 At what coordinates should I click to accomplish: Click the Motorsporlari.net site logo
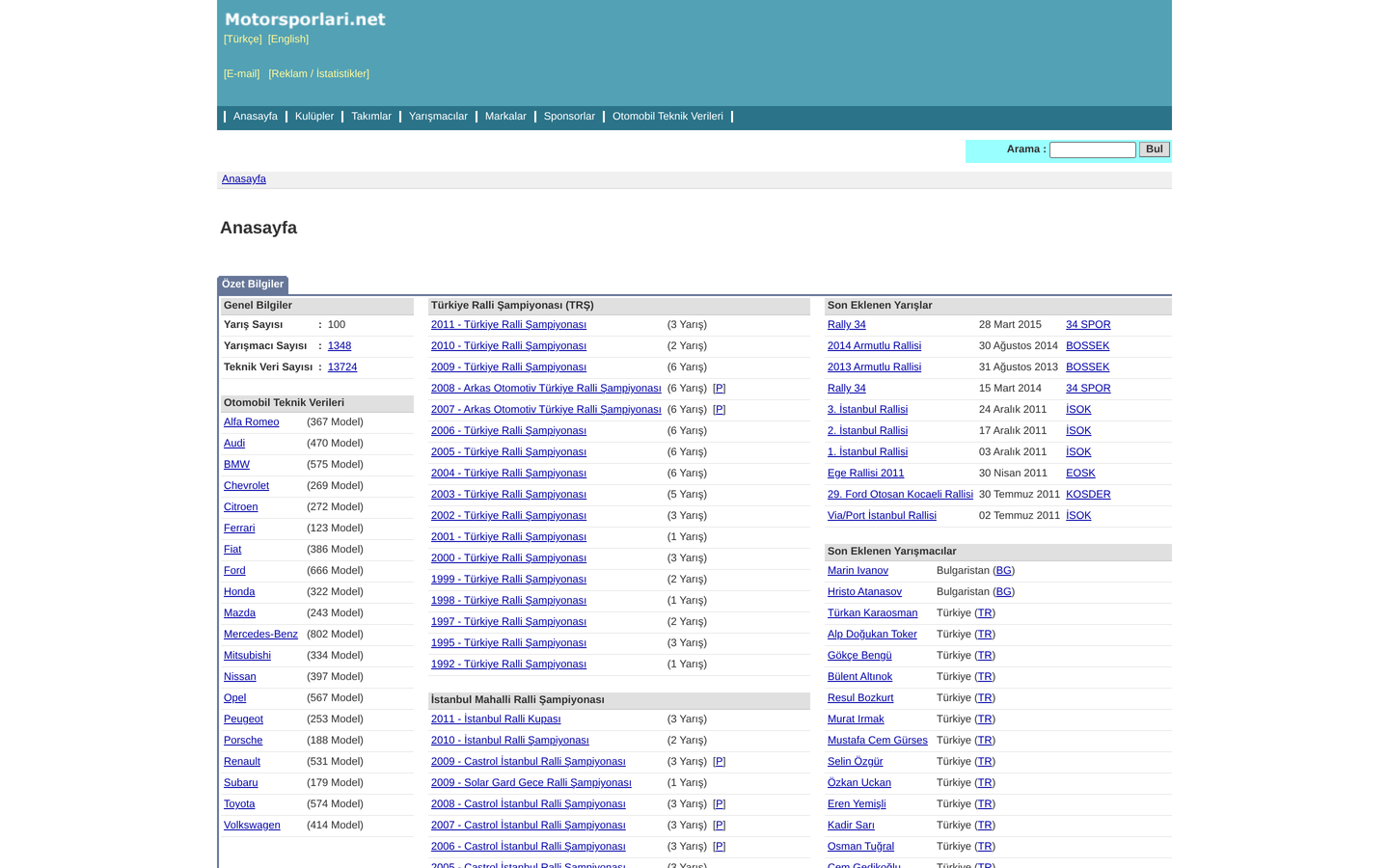[305, 19]
